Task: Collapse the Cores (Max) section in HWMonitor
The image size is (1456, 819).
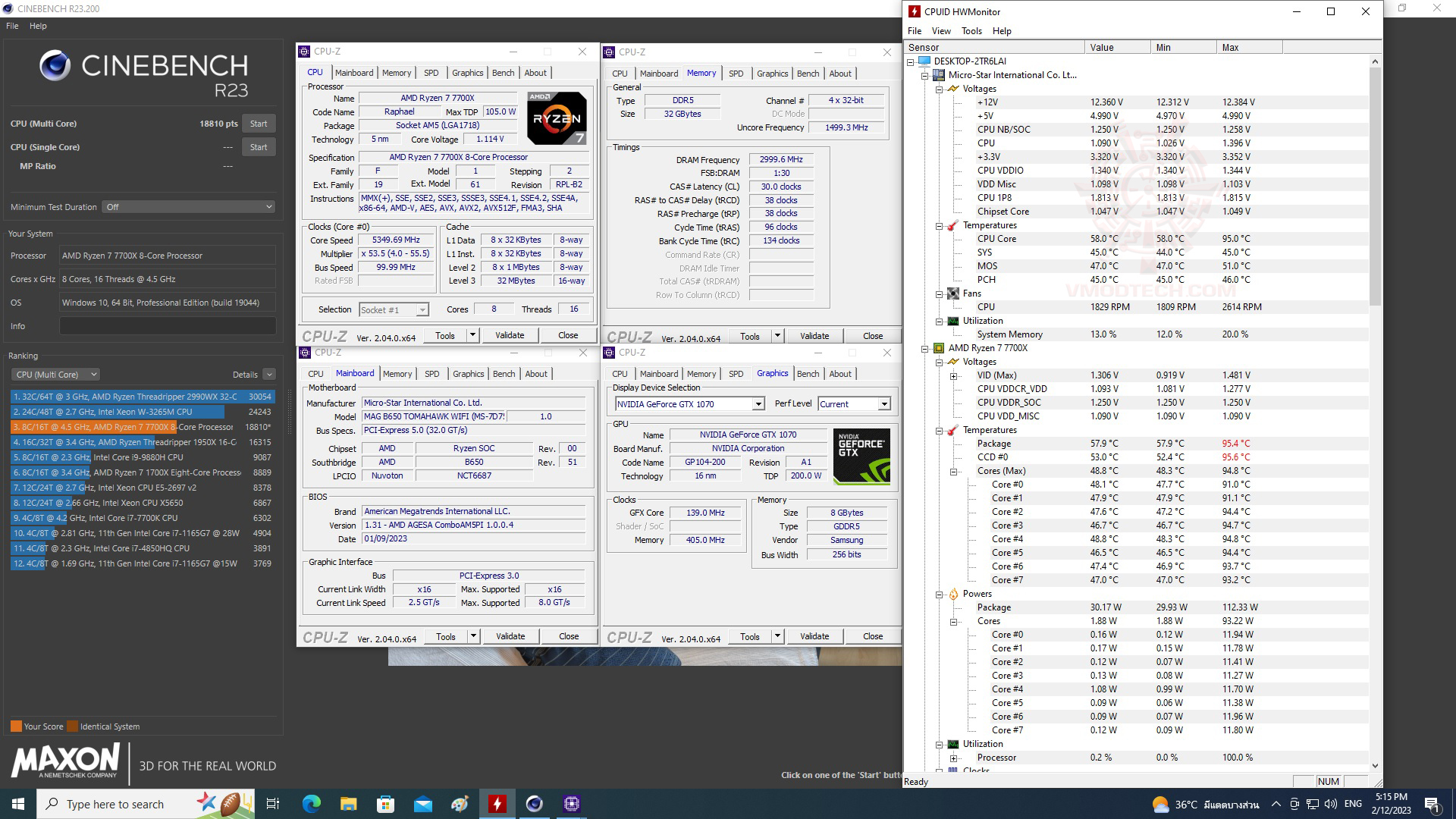Action: (953, 471)
